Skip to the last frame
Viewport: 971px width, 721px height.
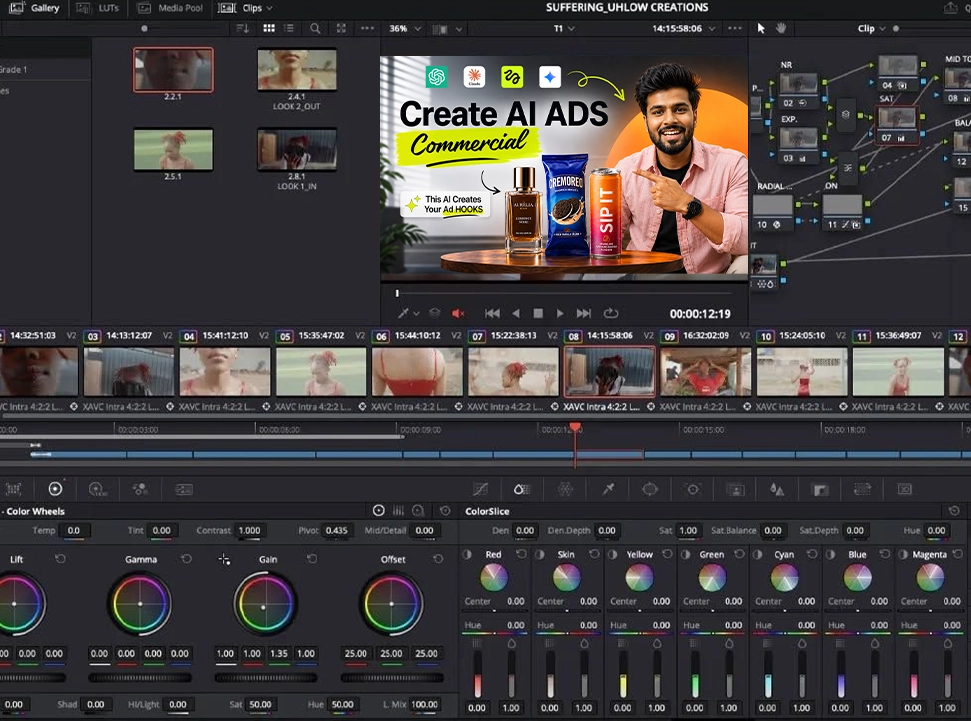pyautogui.click(x=584, y=313)
